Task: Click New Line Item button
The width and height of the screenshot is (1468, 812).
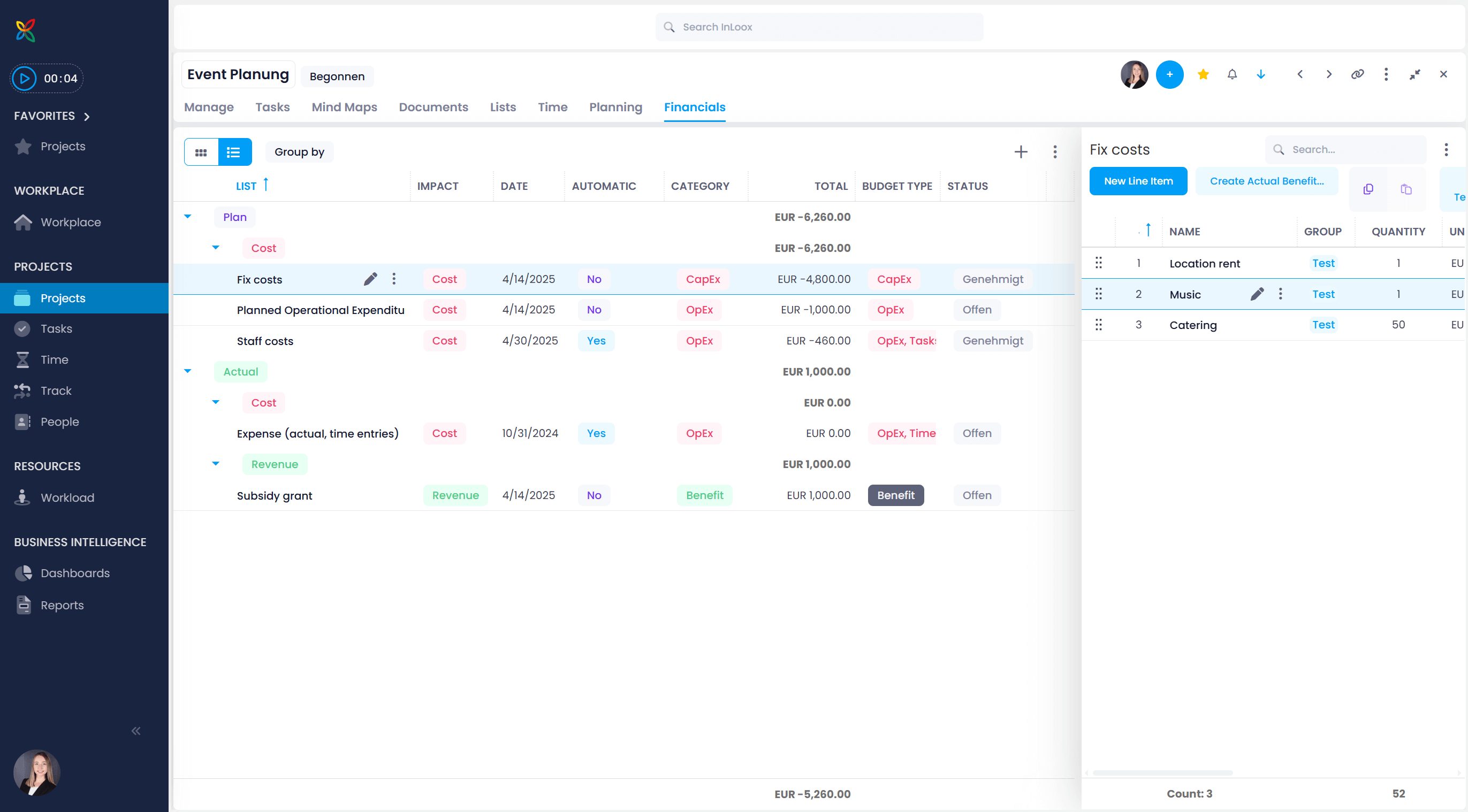Action: tap(1138, 181)
